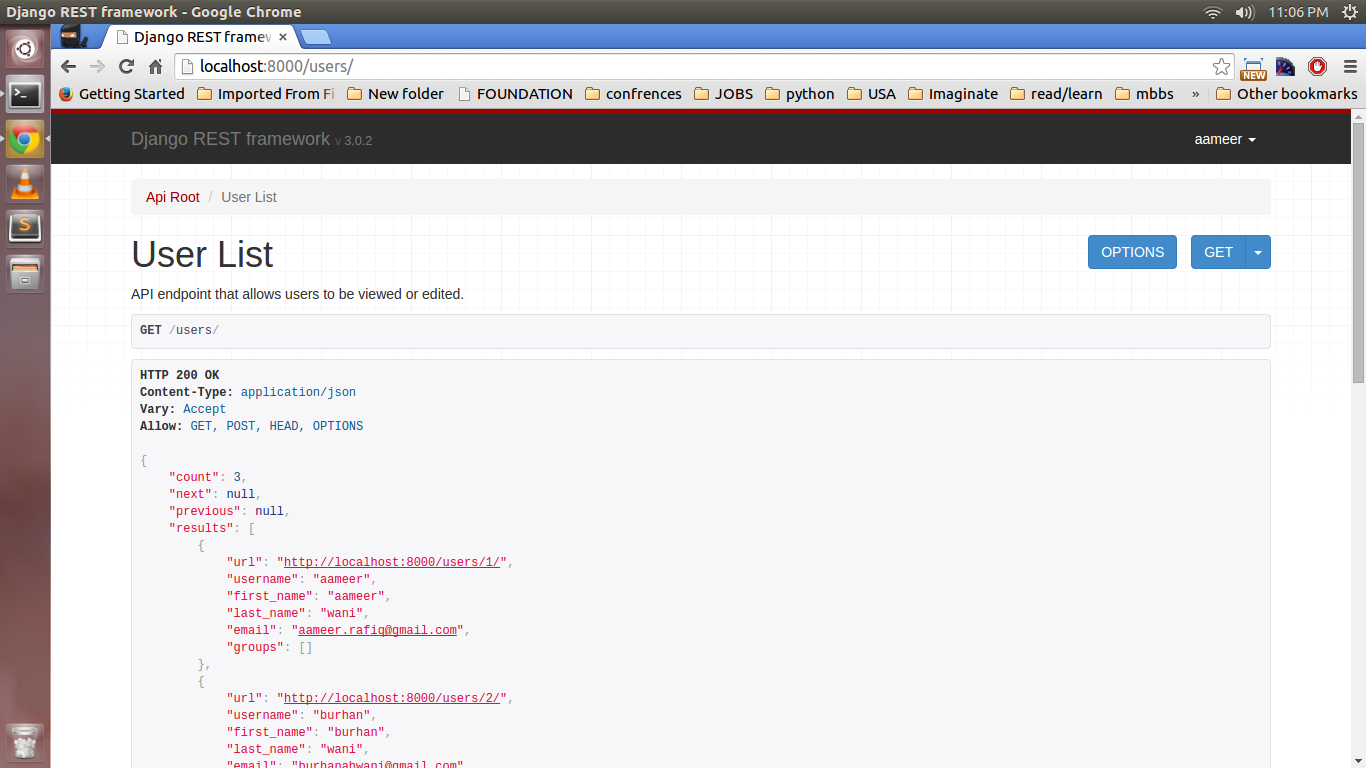Open Ubuntu Dash home launcher icon
This screenshot has width=1366, height=768.
click(x=25, y=48)
